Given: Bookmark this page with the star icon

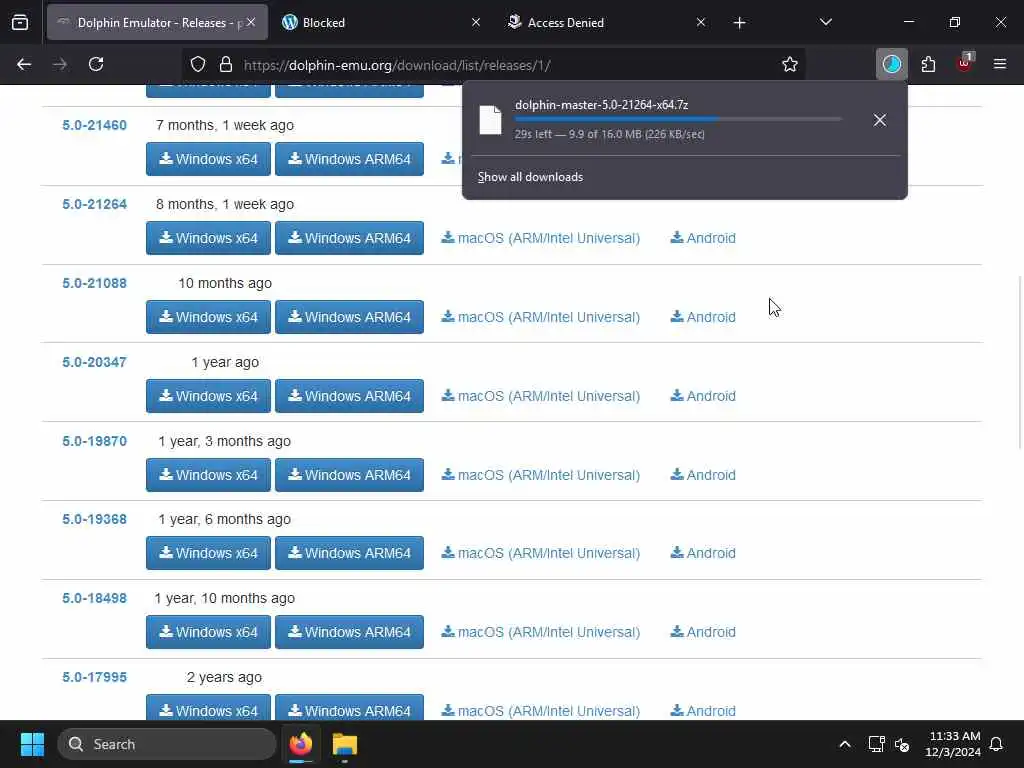Looking at the screenshot, I should pos(790,64).
